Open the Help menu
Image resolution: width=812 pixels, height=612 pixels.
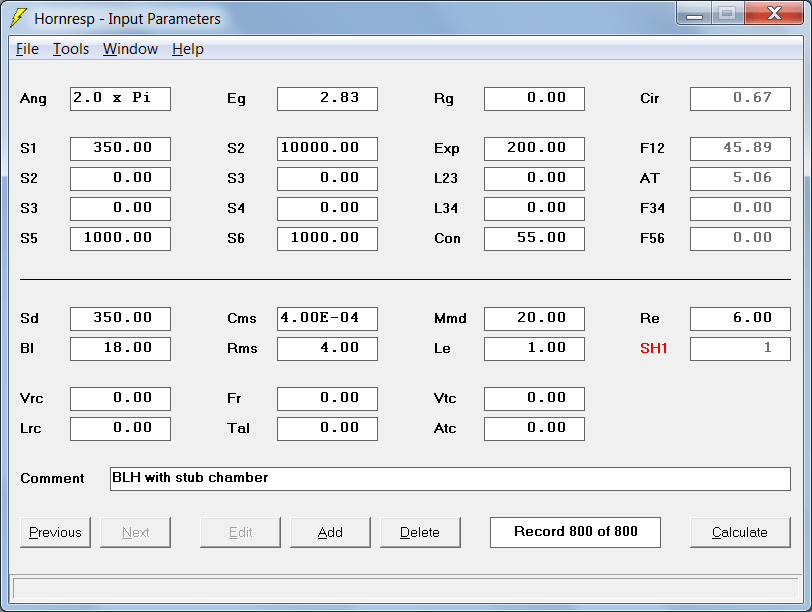187,49
